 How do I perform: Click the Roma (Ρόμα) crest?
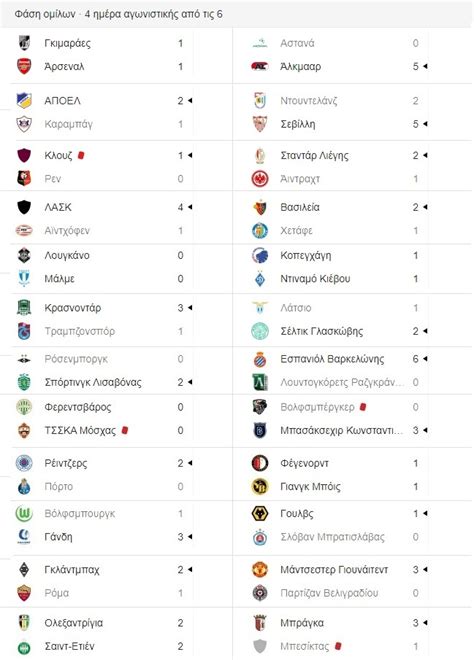pyautogui.click(x=24, y=593)
